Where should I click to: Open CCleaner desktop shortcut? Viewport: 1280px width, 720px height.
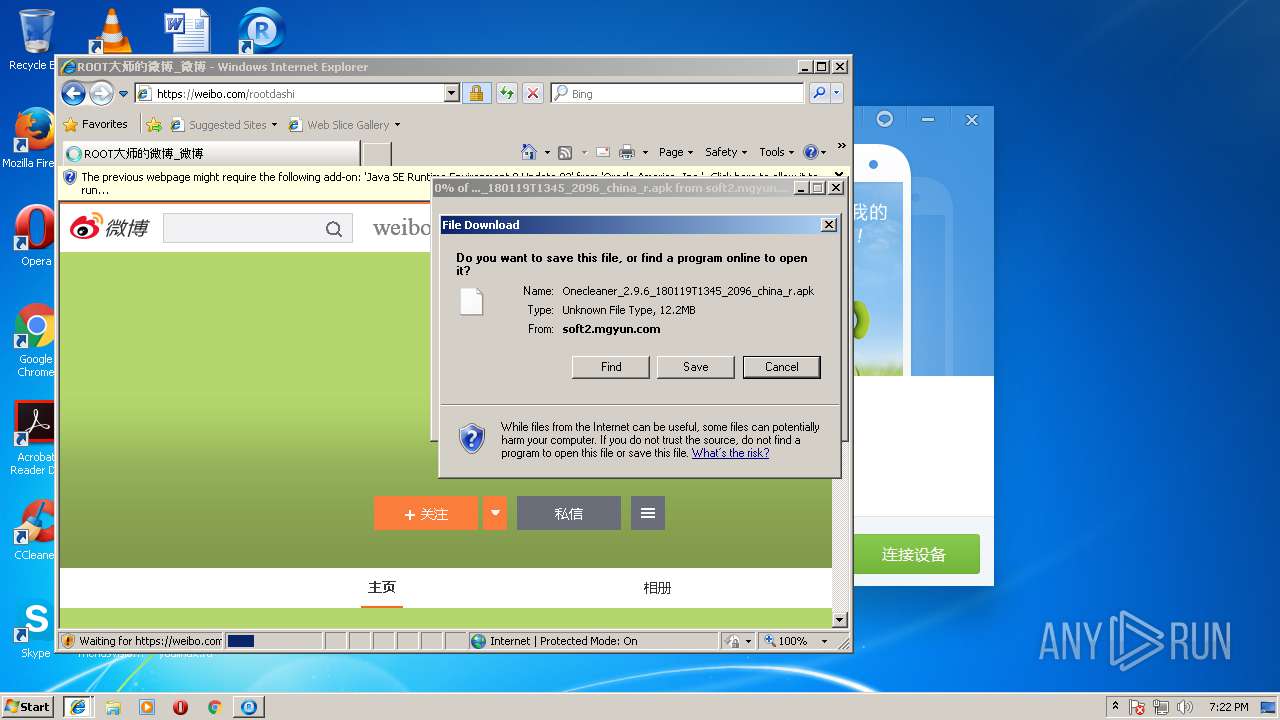[x=35, y=530]
